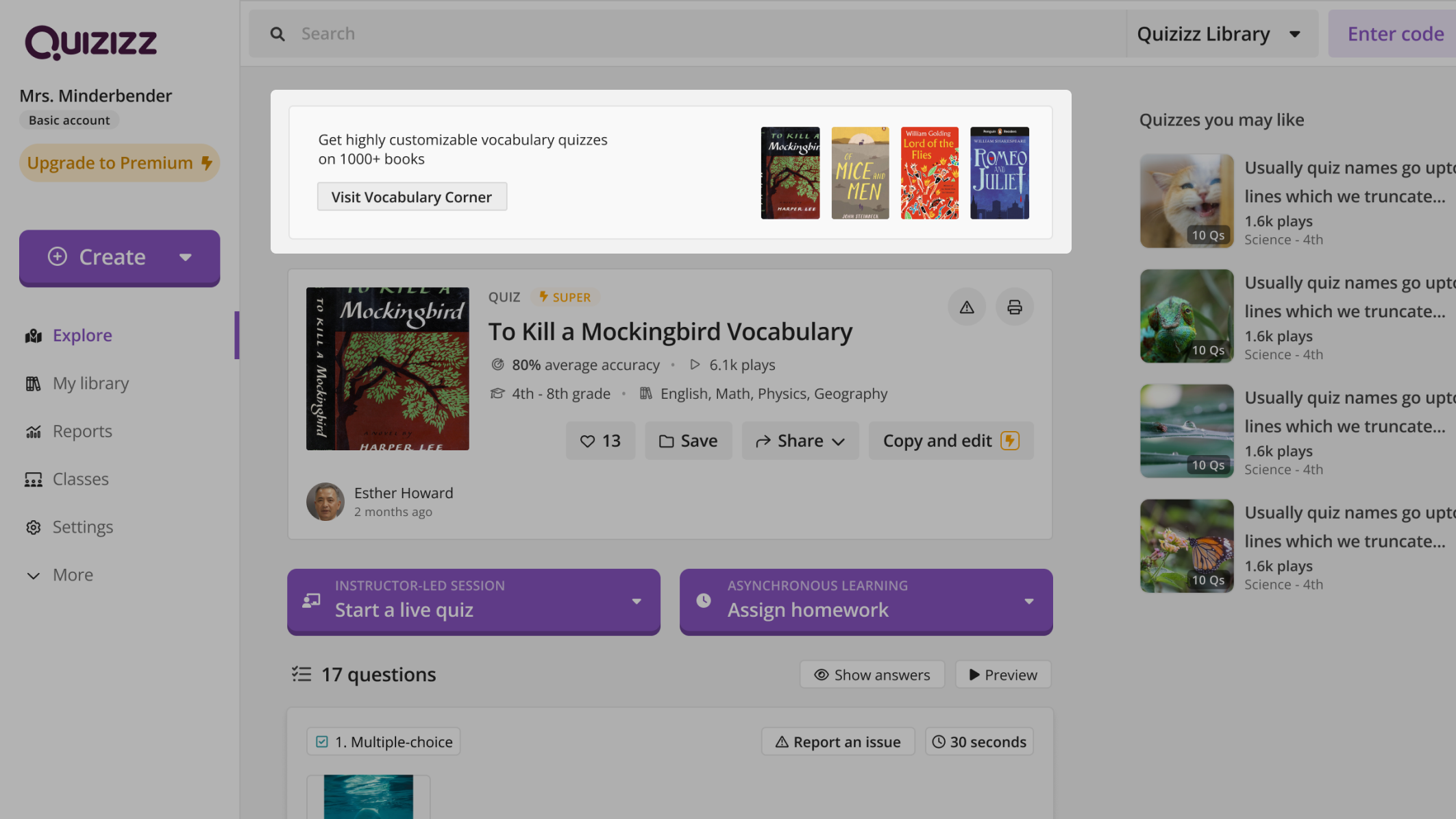Click Visit Vocabulary Corner button
This screenshot has height=819, width=1456.
[412, 197]
